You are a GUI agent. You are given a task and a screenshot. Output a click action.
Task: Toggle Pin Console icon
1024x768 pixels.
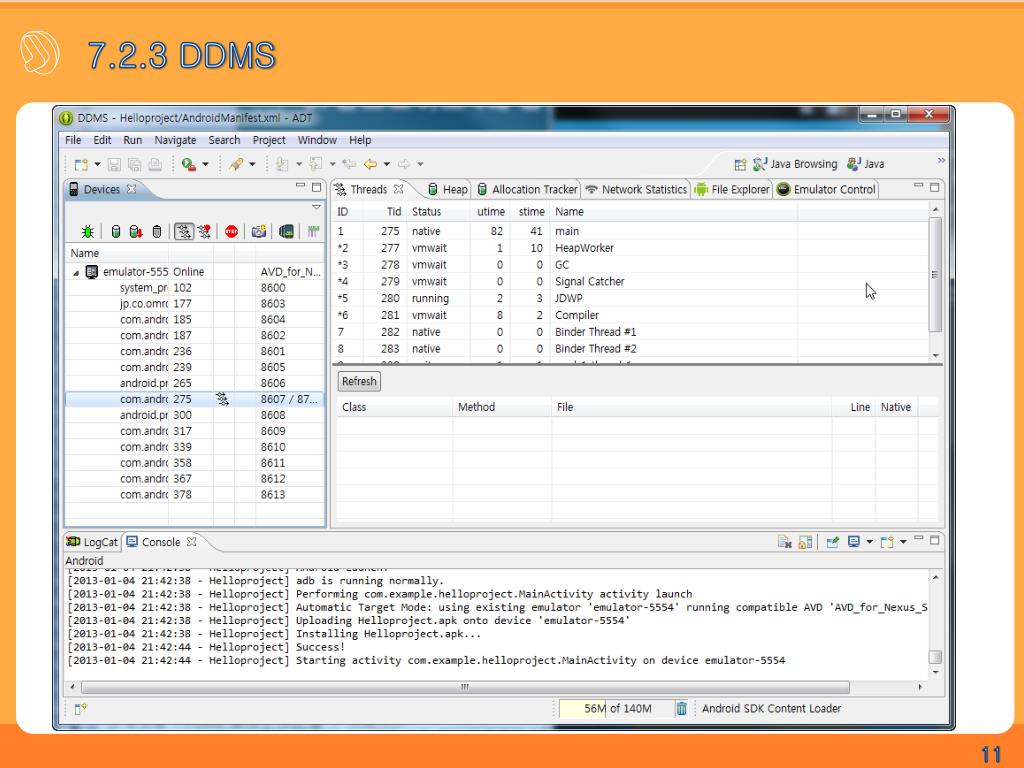(x=833, y=542)
